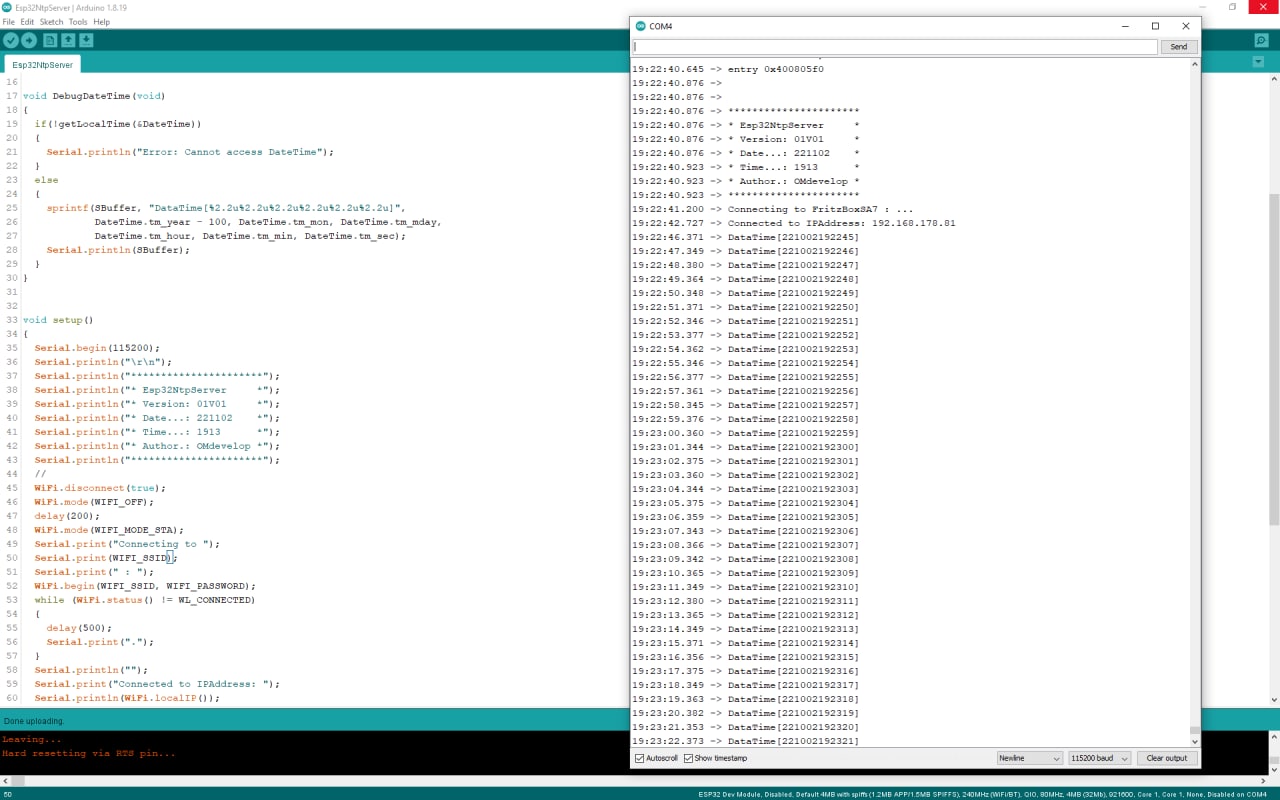Screen dimensions: 1280x800
Task: Open the Tools menu
Action: [x=78, y=22]
